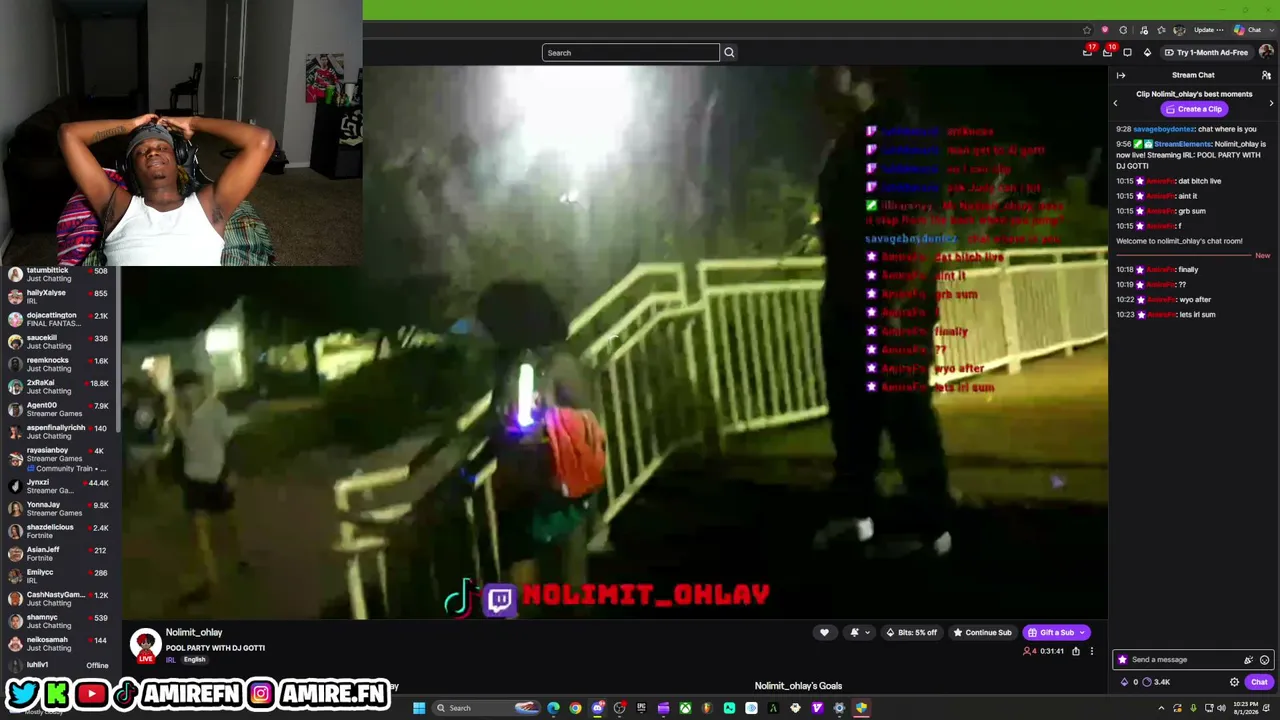Open followed channel saucekill
The height and width of the screenshot is (720, 1280).
pyautogui.click(x=60, y=341)
